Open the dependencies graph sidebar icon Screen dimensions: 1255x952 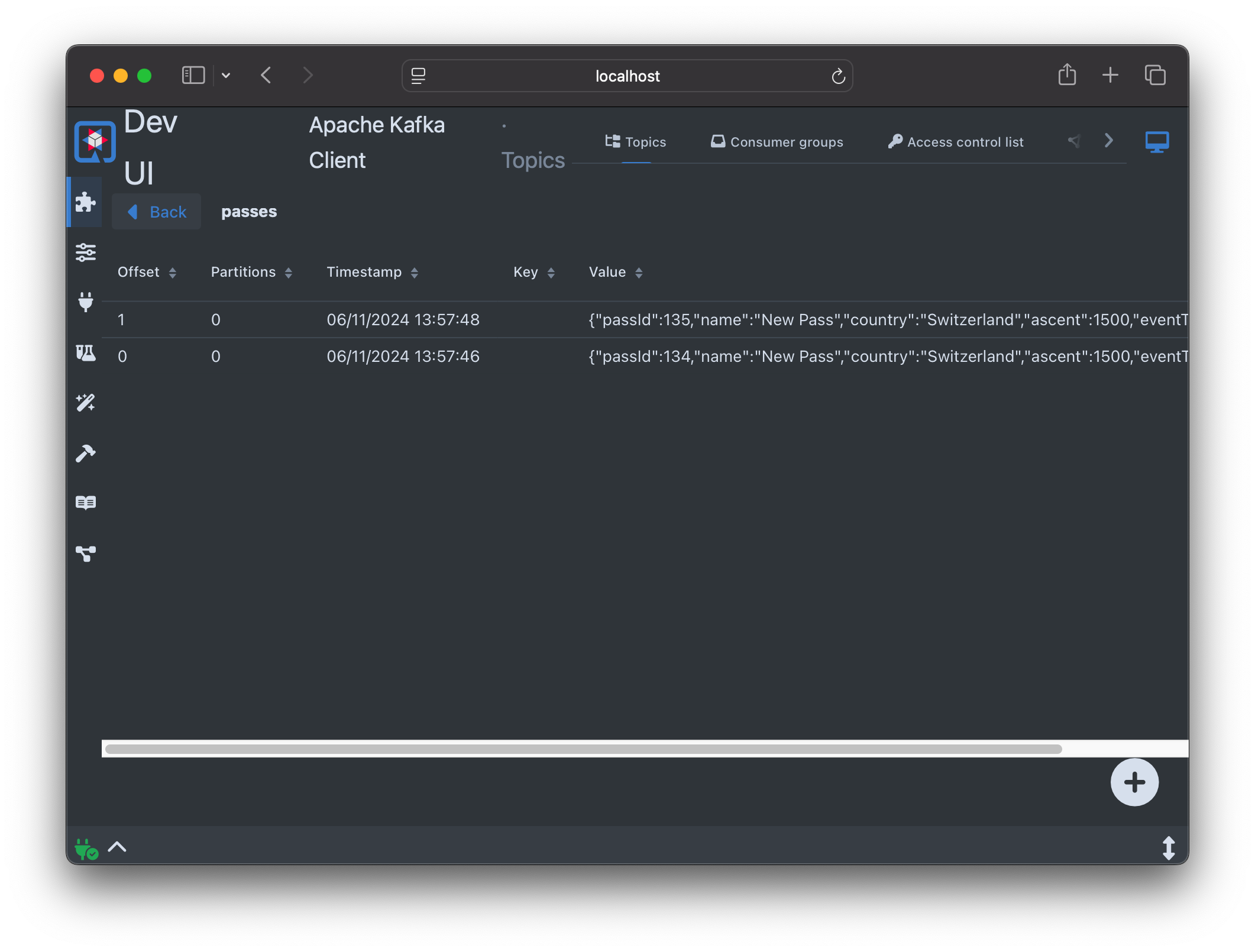(x=85, y=553)
